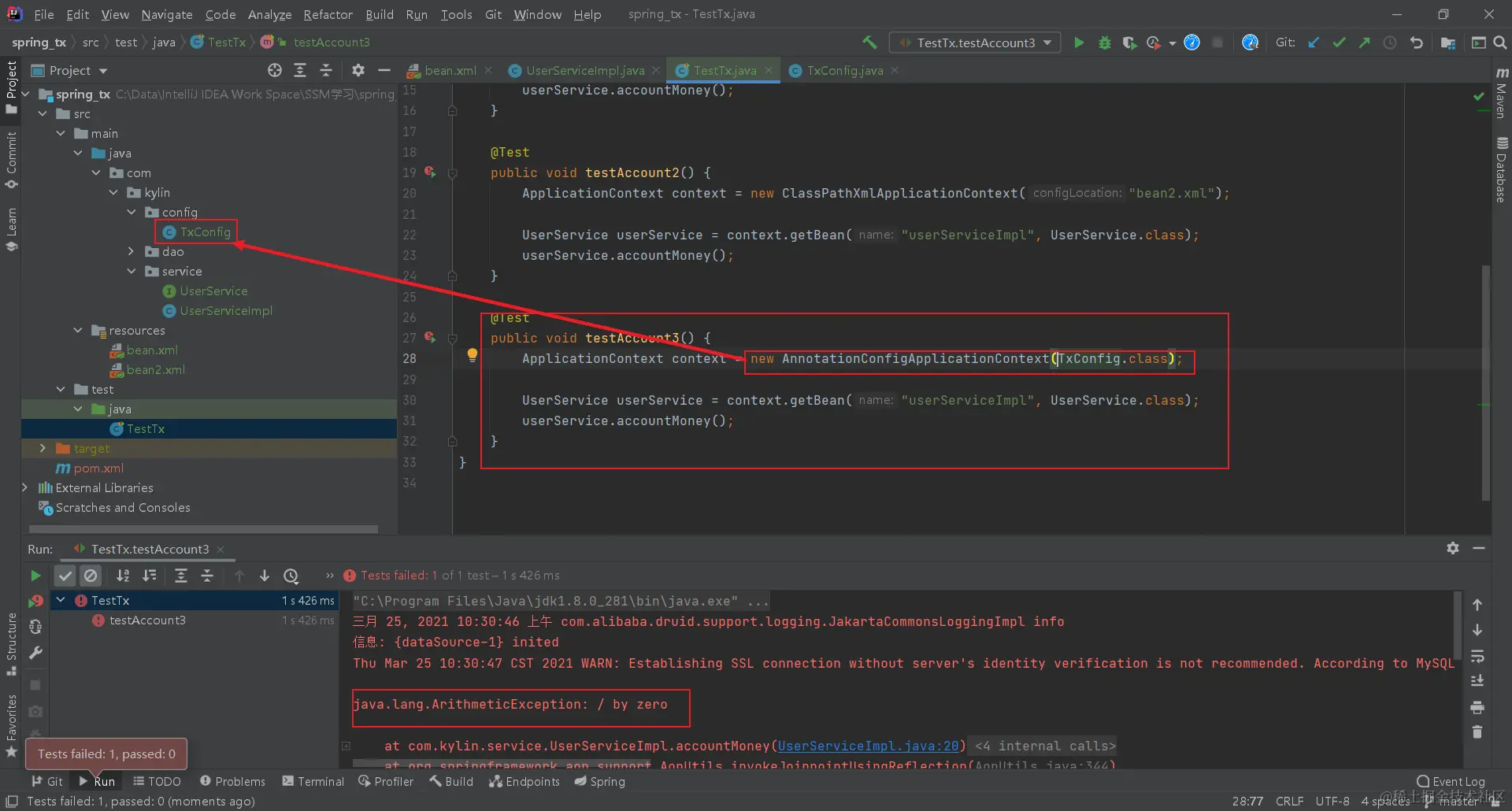Open test history clock in Run panel
Viewport: 1512px width, 811px height.
click(x=291, y=576)
